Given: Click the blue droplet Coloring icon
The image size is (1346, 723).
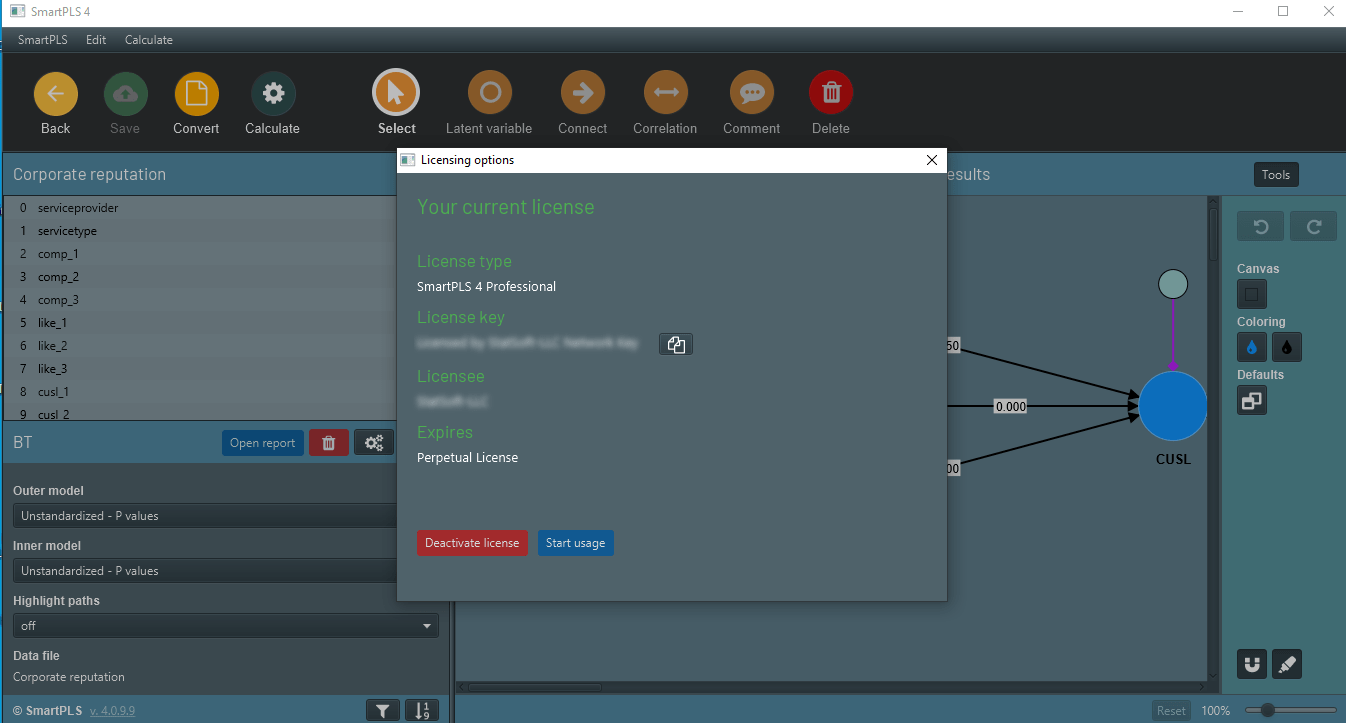Looking at the screenshot, I should pyautogui.click(x=1252, y=347).
